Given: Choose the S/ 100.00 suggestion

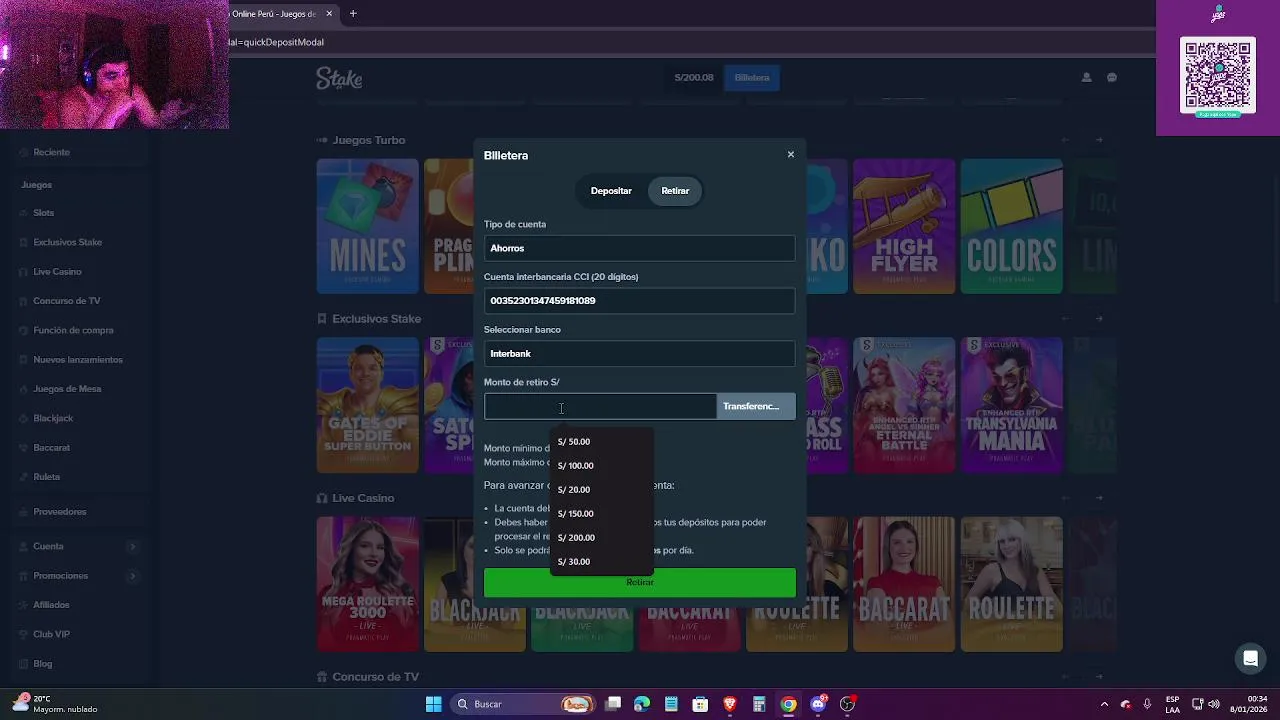Looking at the screenshot, I should point(601,466).
